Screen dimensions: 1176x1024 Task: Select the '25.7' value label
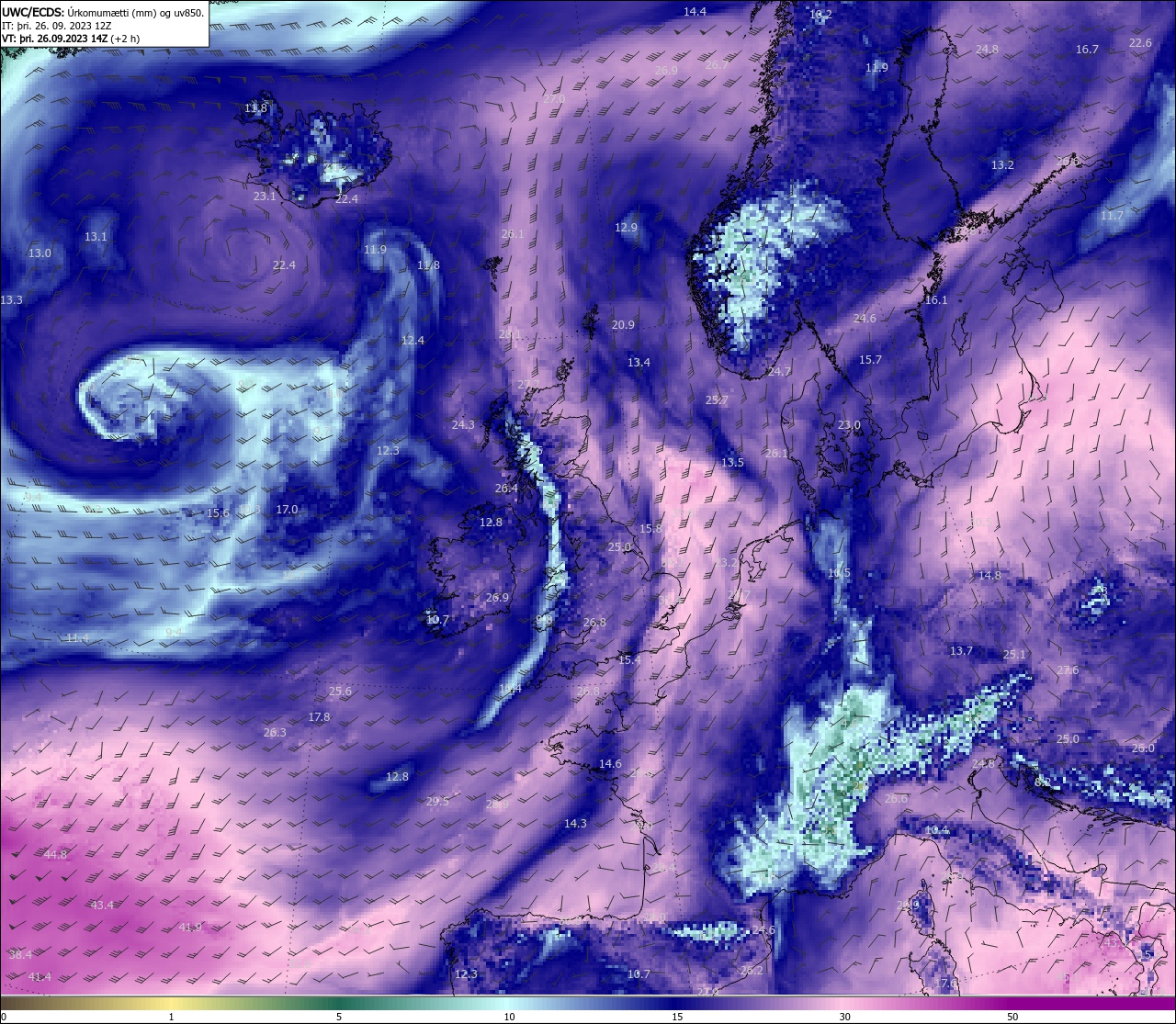pyautogui.click(x=717, y=400)
